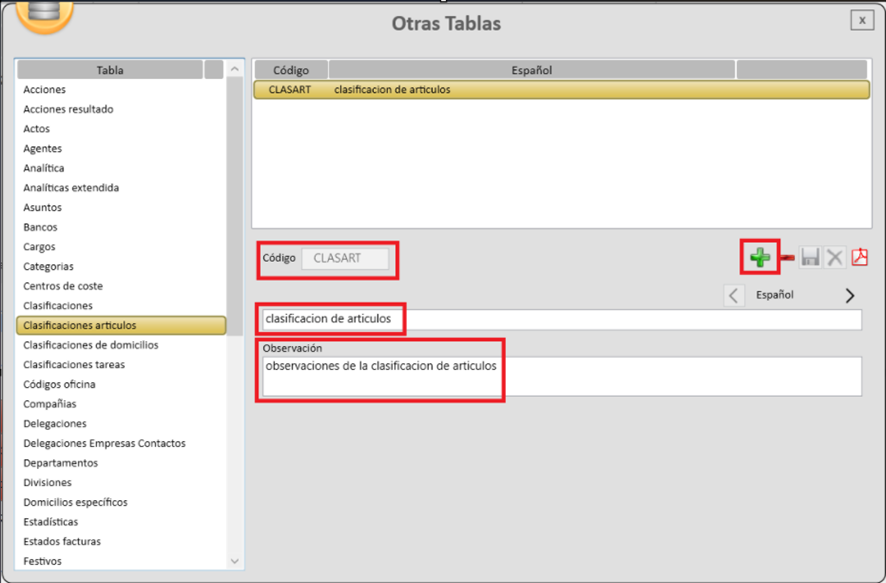Go to previous language with left chevron
886x583 pixels.
point(734,295)
